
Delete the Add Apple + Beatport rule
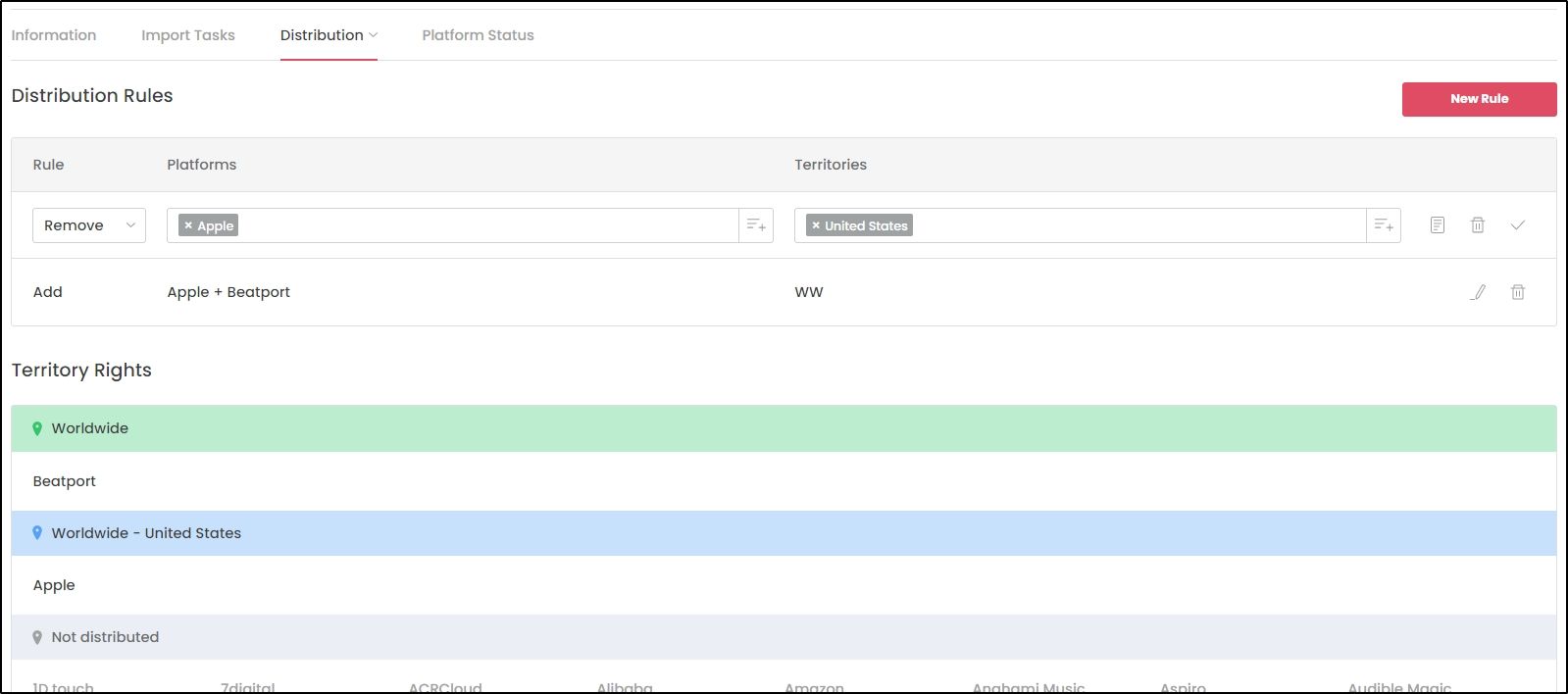coord(1518,292)
